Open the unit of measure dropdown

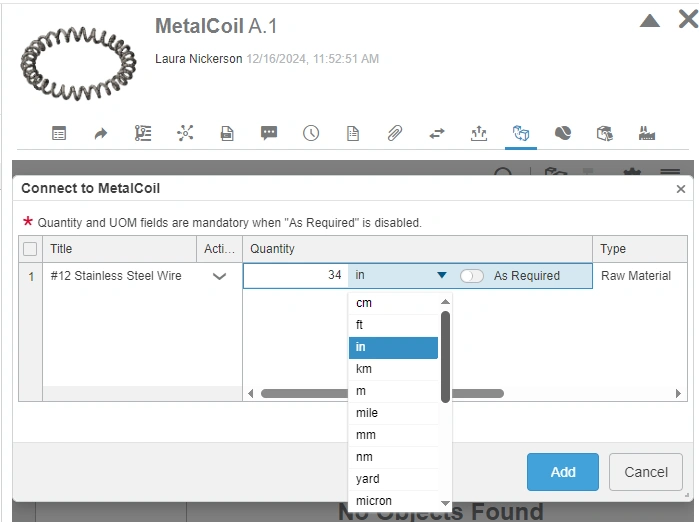(441, 276)
